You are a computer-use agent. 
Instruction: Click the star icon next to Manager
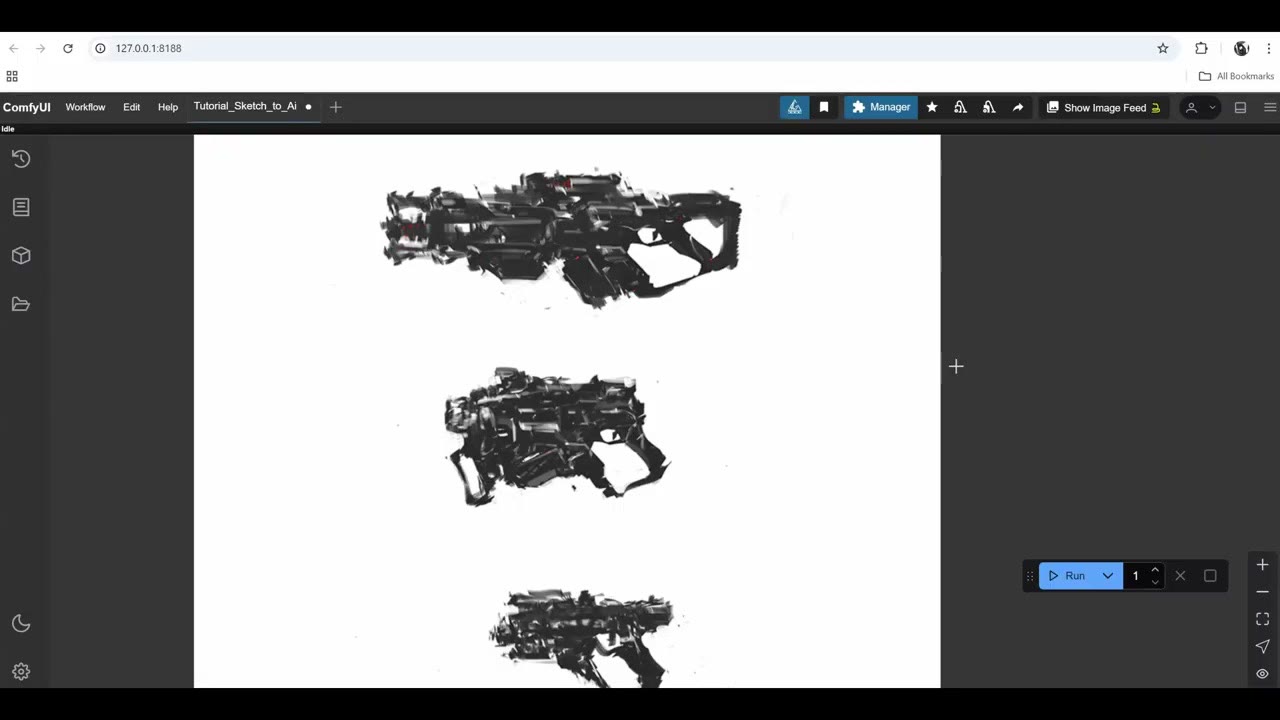[x=932, y=107]
